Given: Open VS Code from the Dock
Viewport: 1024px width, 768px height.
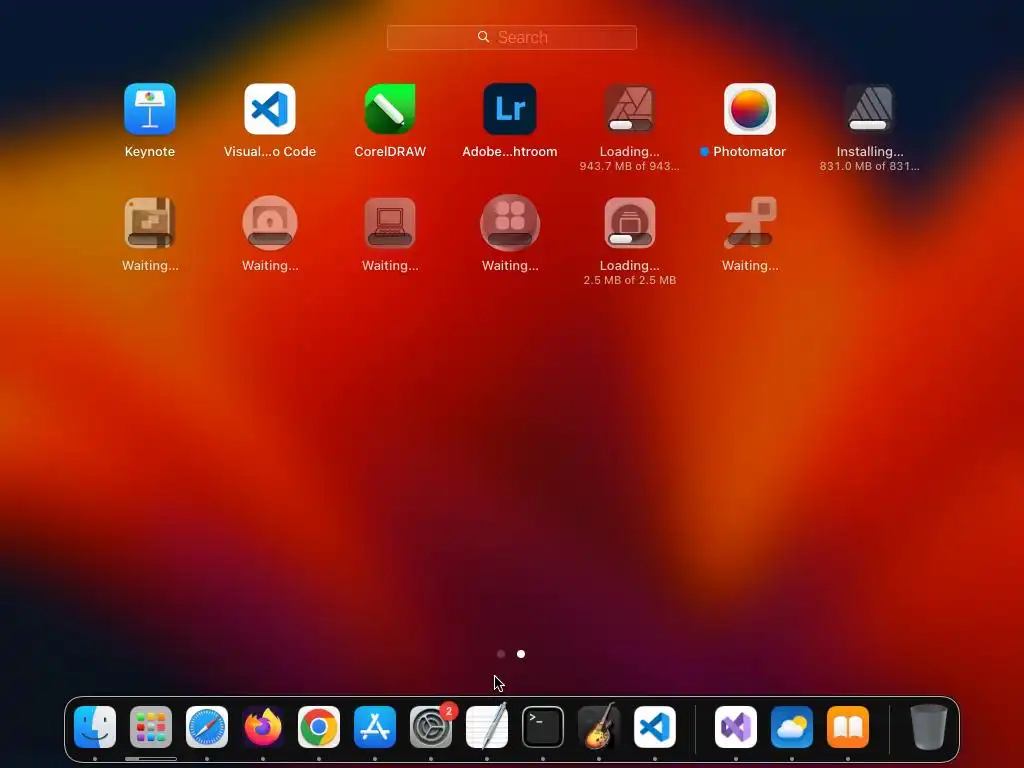Looking at the screenshot, I should coord(655,727).
